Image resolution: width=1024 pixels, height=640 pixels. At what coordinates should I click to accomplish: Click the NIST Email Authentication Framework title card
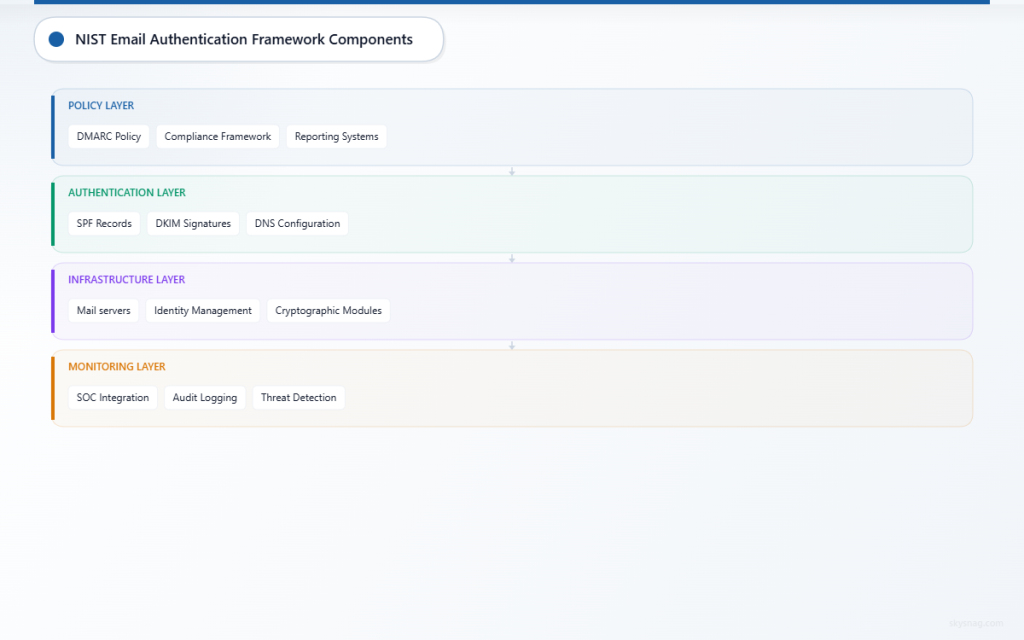tap(238, 39)
